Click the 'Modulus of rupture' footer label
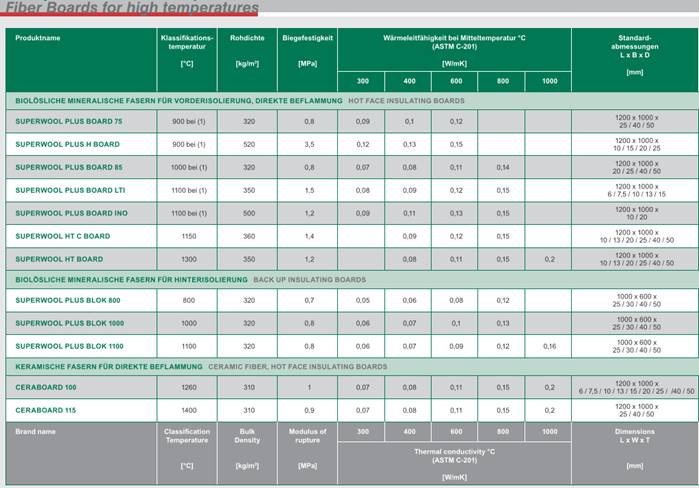The width and height of the screenshot is (699, 488). 307,436
